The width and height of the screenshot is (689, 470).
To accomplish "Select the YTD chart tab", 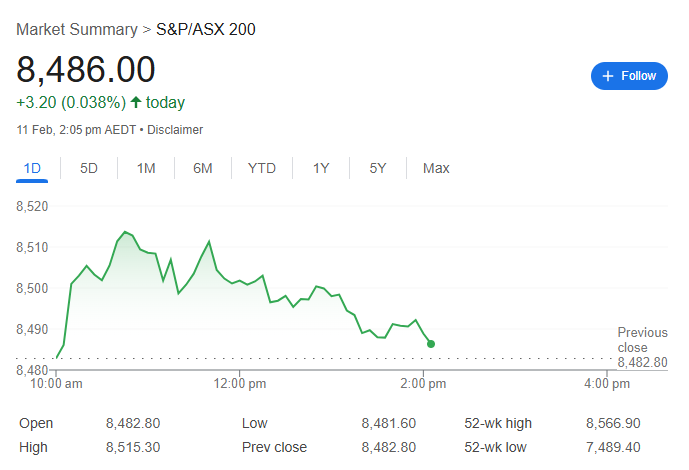I will [262, 168].
